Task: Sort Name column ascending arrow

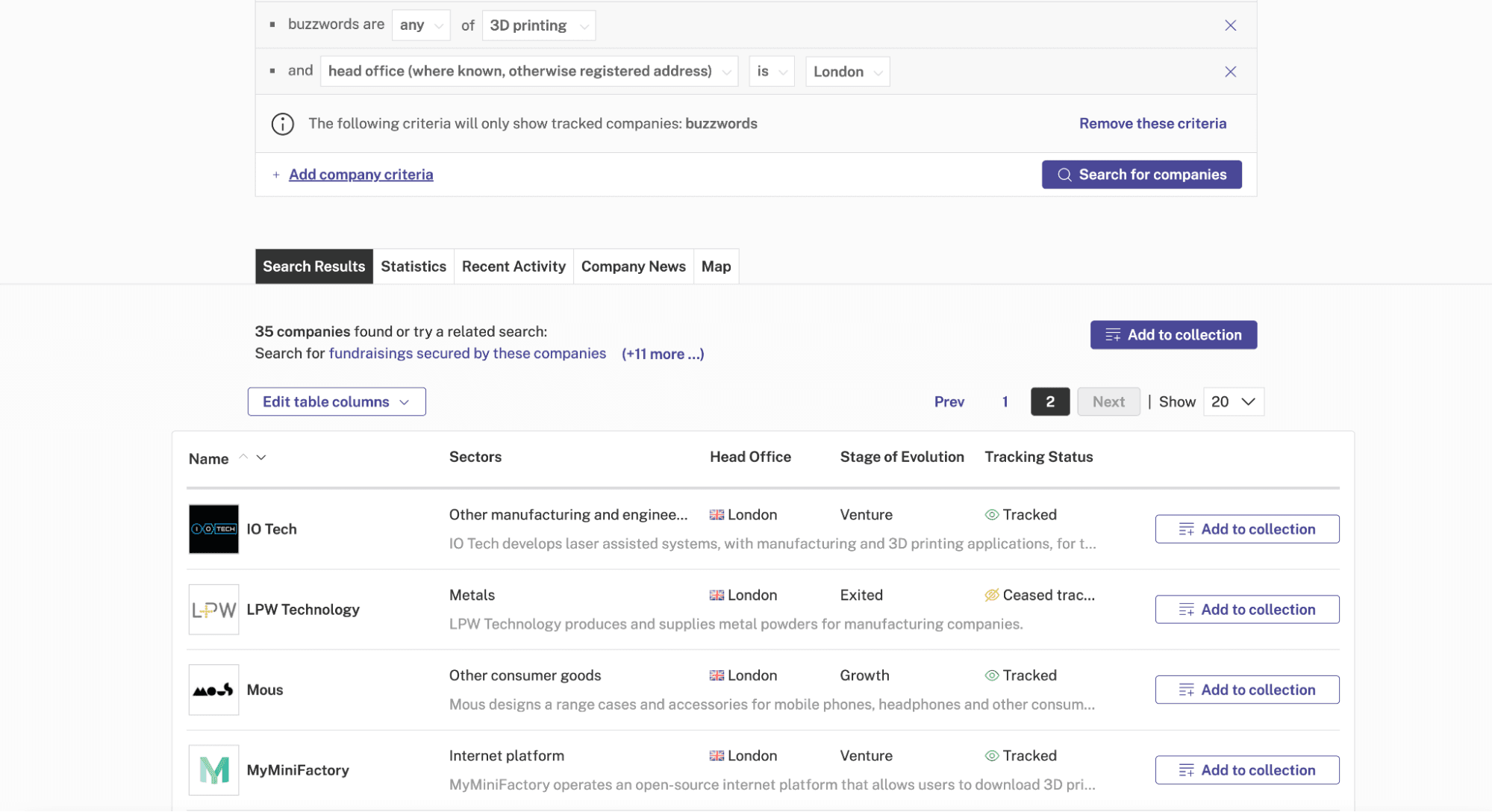Action: pyautogui.click(x=243, y=457)
